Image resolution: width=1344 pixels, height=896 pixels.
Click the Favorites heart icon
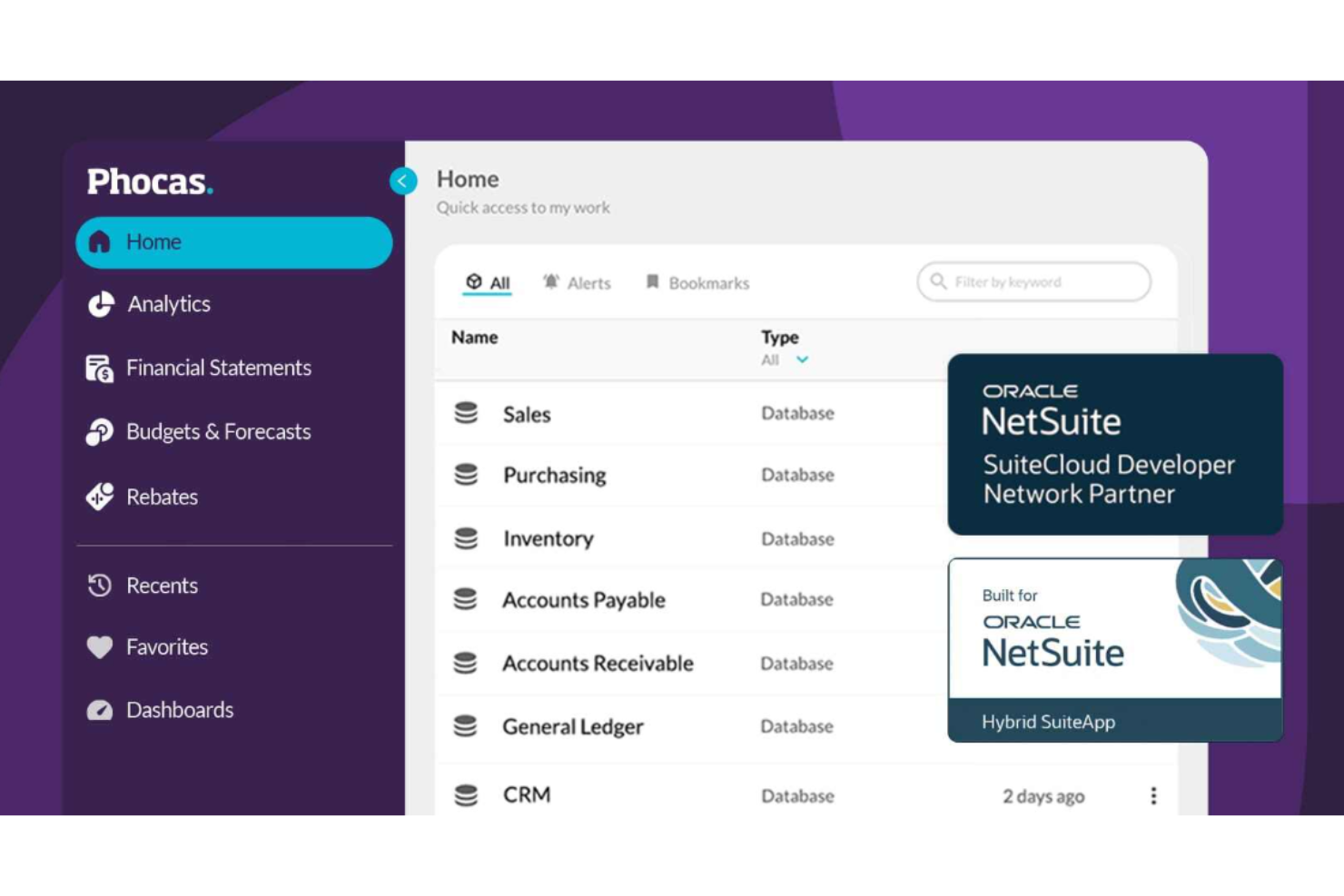[x=100, y=647]
